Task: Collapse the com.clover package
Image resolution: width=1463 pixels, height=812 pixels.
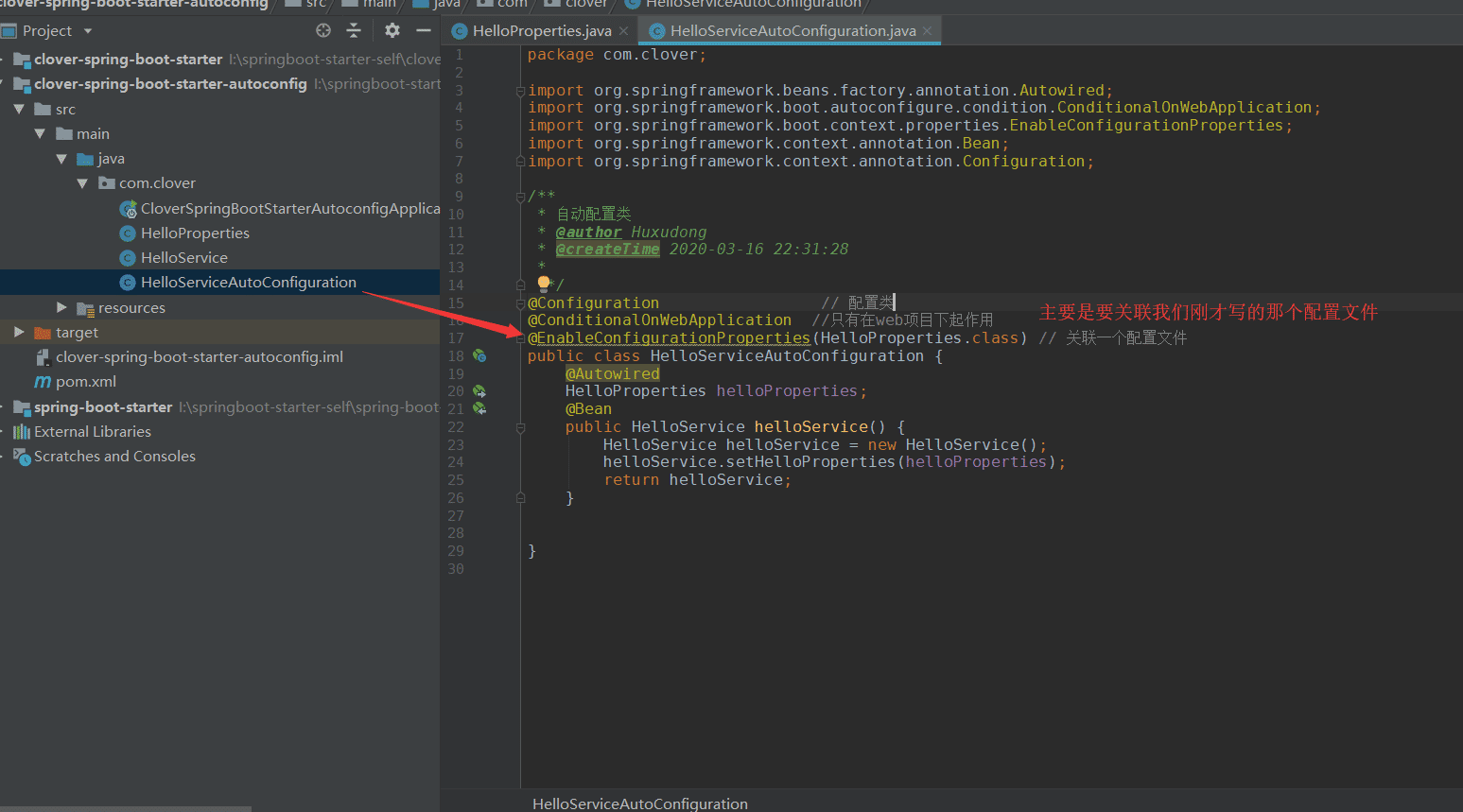Action: click(82, 183)
